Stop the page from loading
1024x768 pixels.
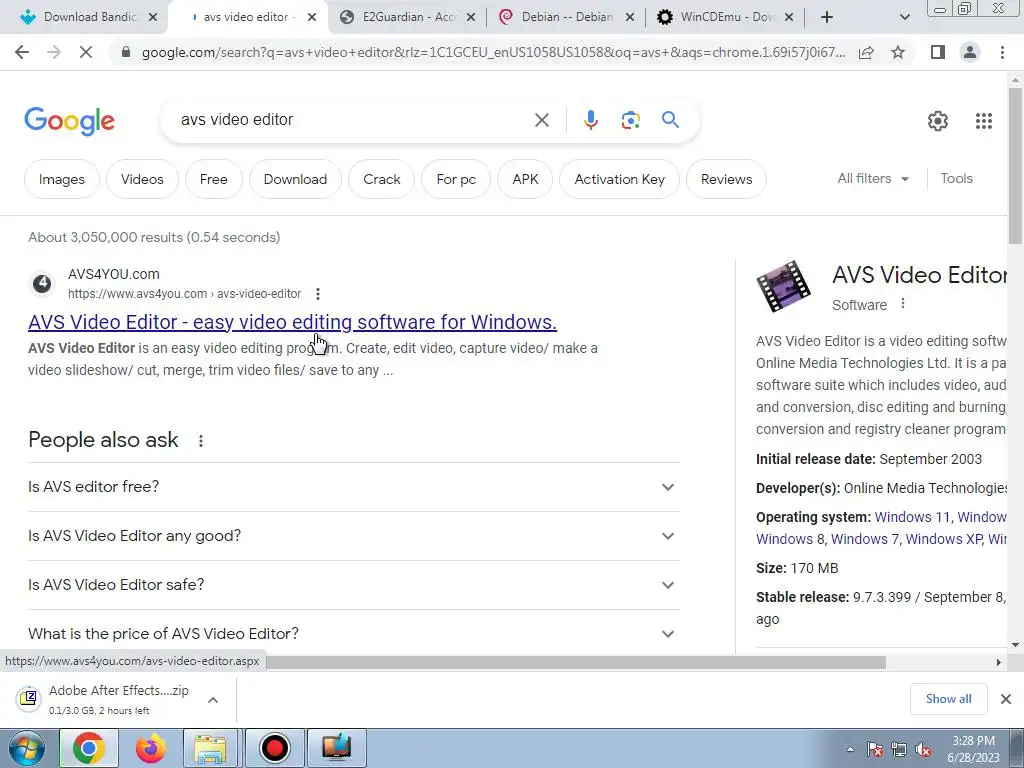click(86, 52)
